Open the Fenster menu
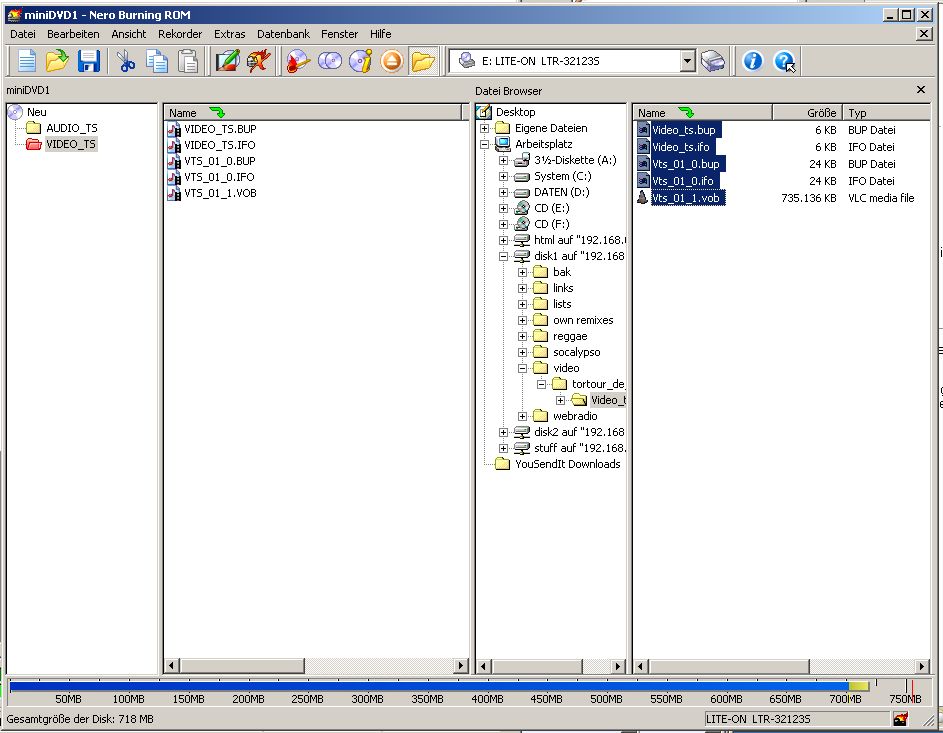Viewport: 943px width, 733px height. click(x=339, y=34)
